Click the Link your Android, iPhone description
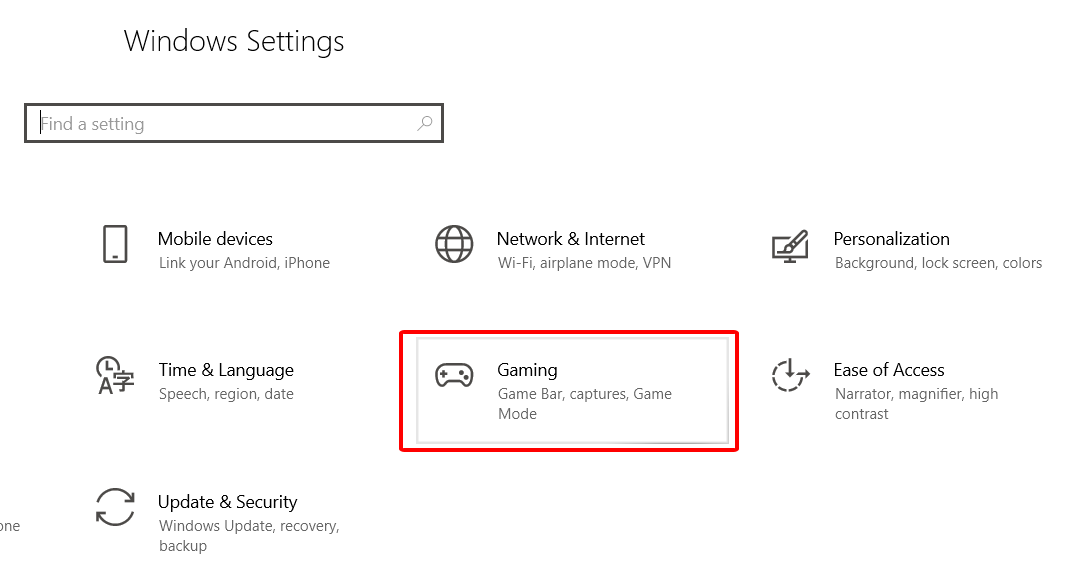 [x=244, y=263]
